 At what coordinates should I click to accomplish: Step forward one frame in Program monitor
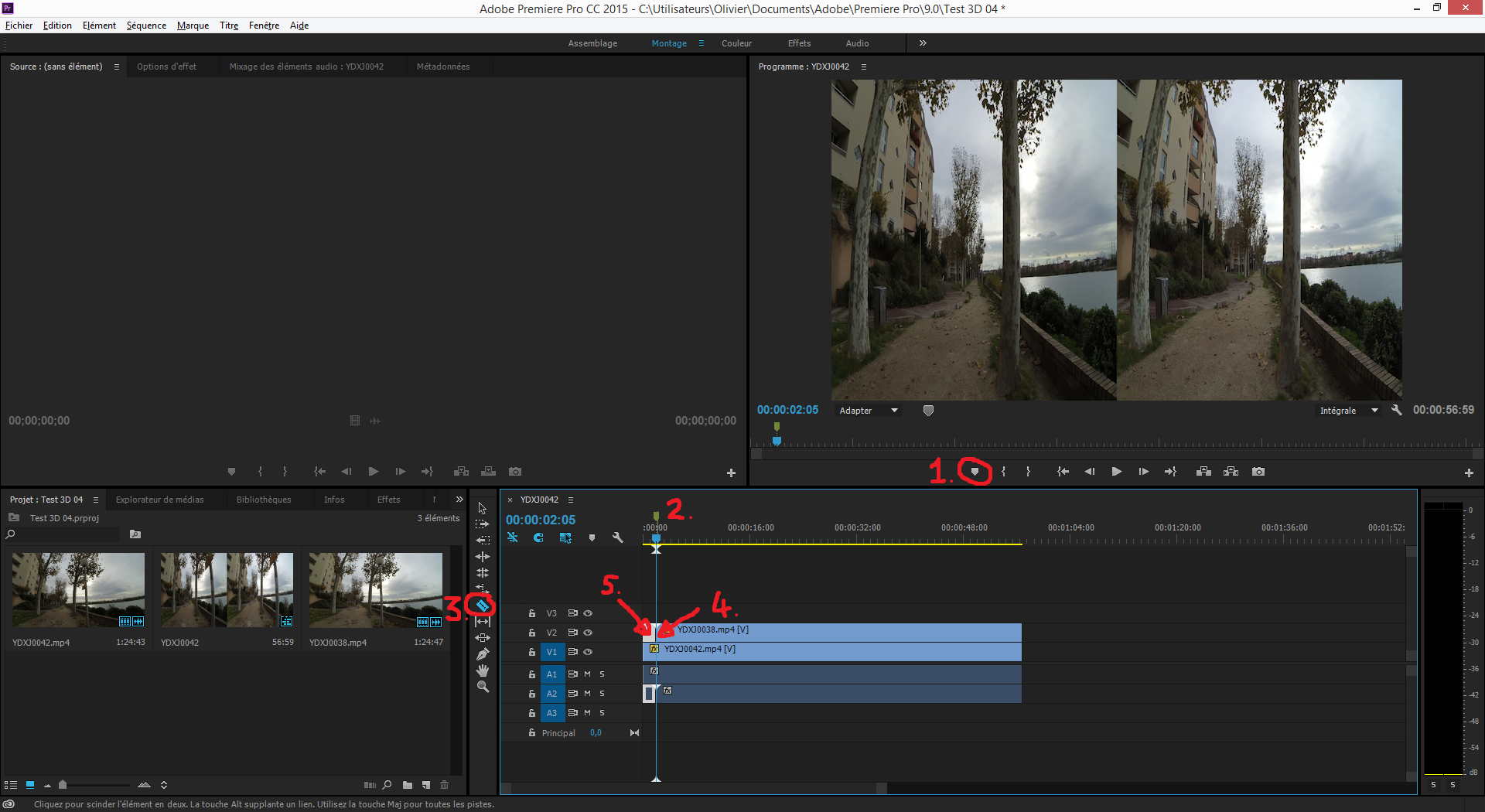coord(1143,472)
